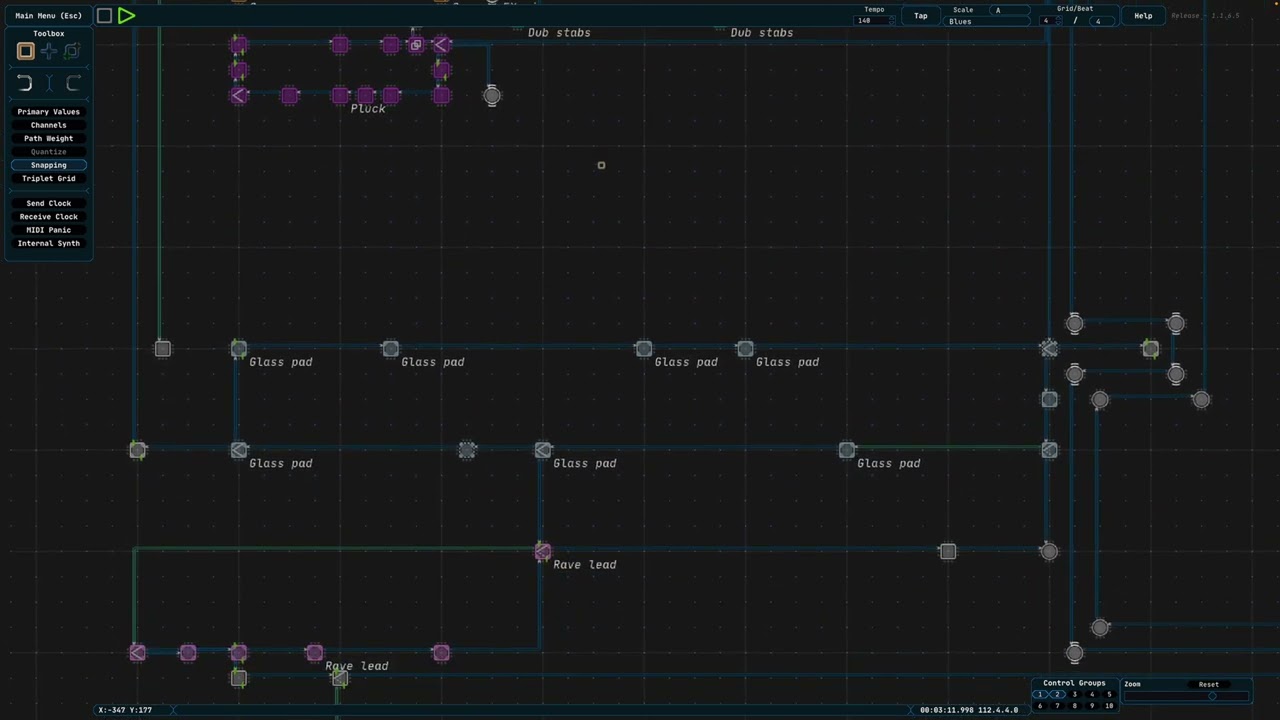Select the green-cornered node tool in Toolbox

click(72, 51)
